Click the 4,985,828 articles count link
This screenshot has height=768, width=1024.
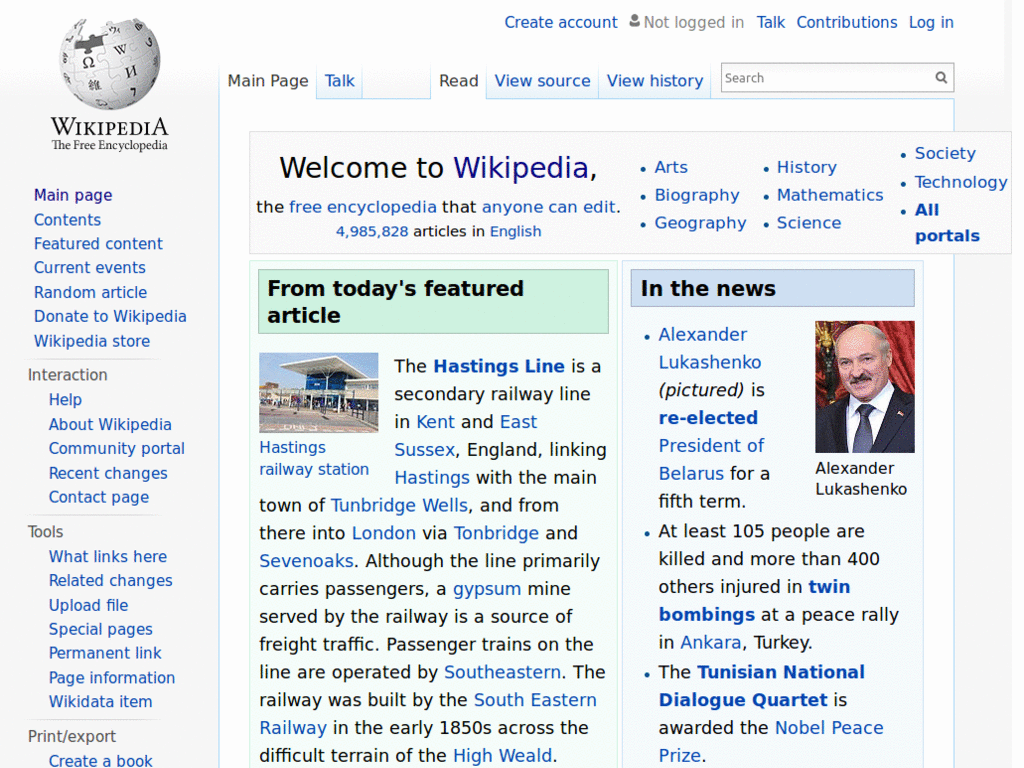click(372, 232)
